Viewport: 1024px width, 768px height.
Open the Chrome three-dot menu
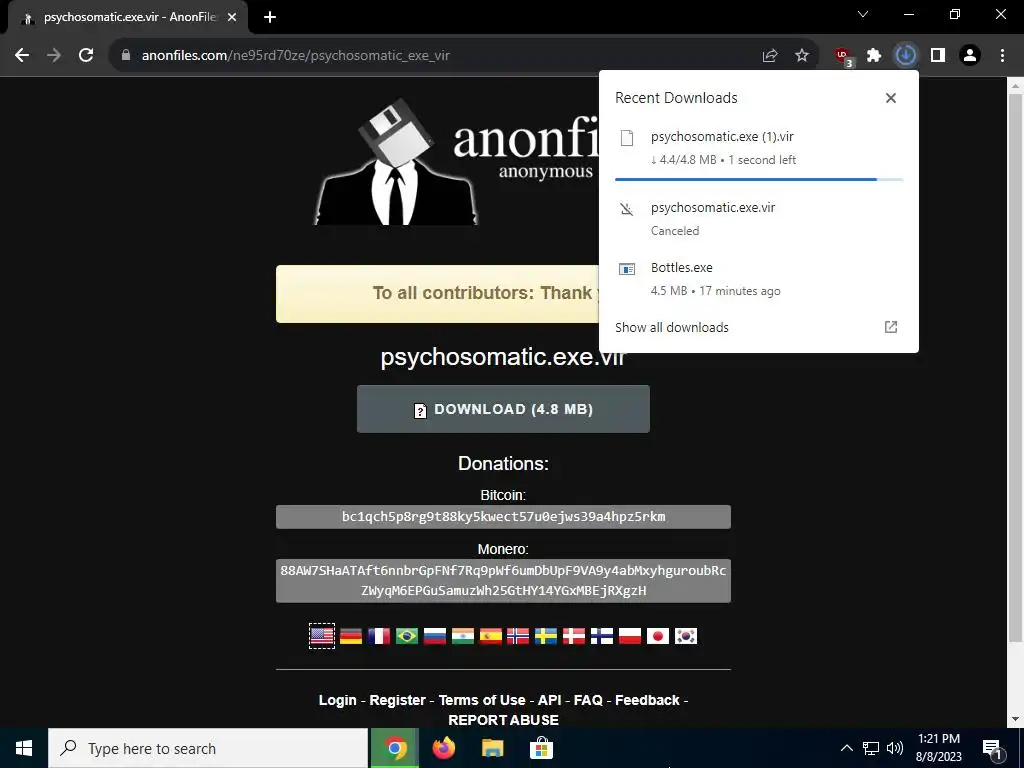1002,56
